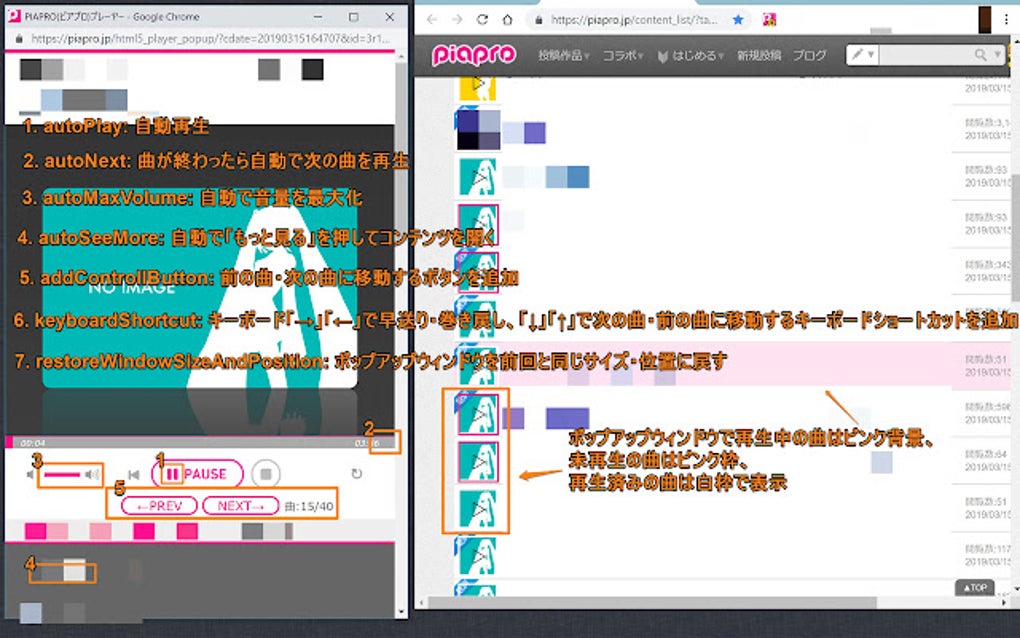Expand the はじめる dropdown menu
Image resolution: width=1020 pixels, height=638 pixels.
[x=693, y=54]
